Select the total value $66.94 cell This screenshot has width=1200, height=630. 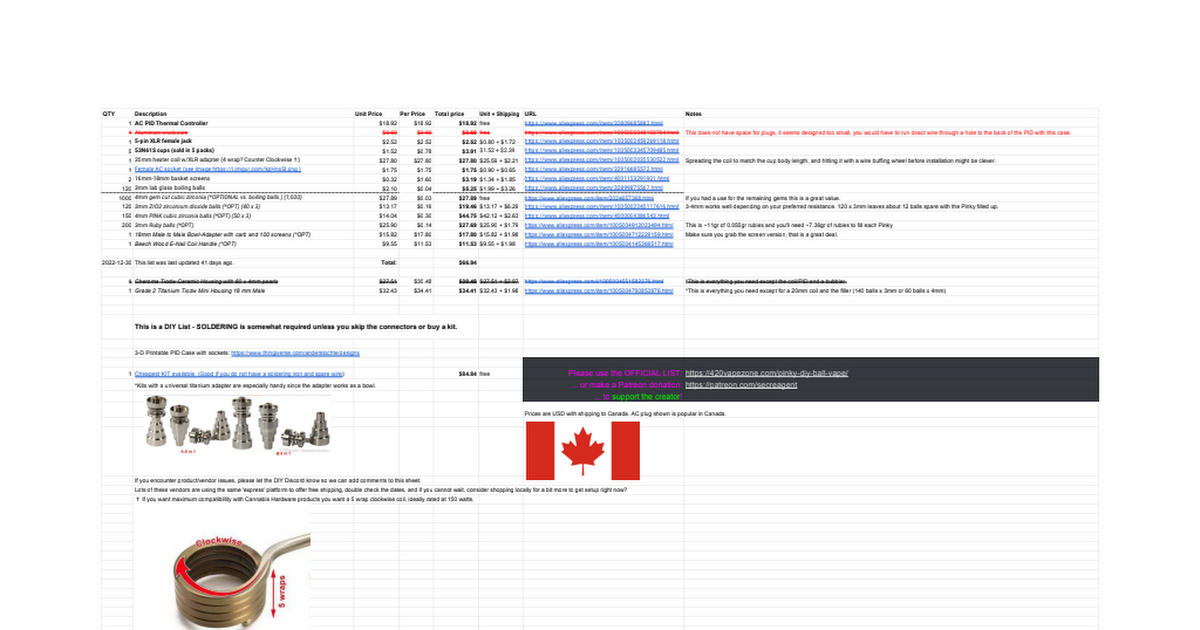coord(466,262)
